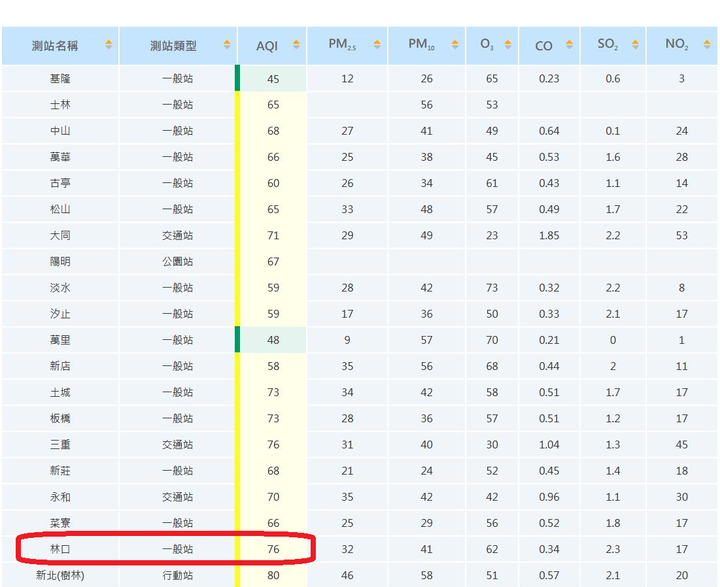This screenshot has height=587, width=720.
Task: Click the PM2.5 column sort arrows
Action: (377, 45)
